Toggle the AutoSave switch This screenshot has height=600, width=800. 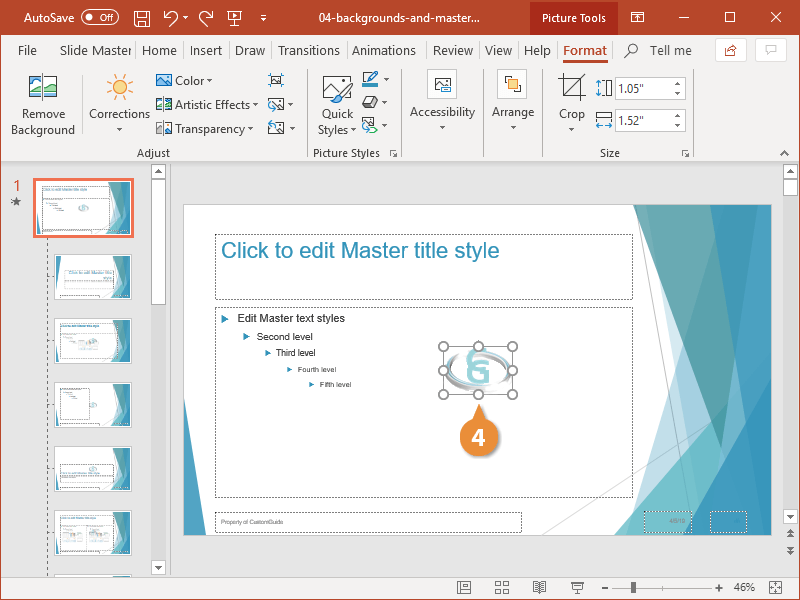[x=100, y=18]
